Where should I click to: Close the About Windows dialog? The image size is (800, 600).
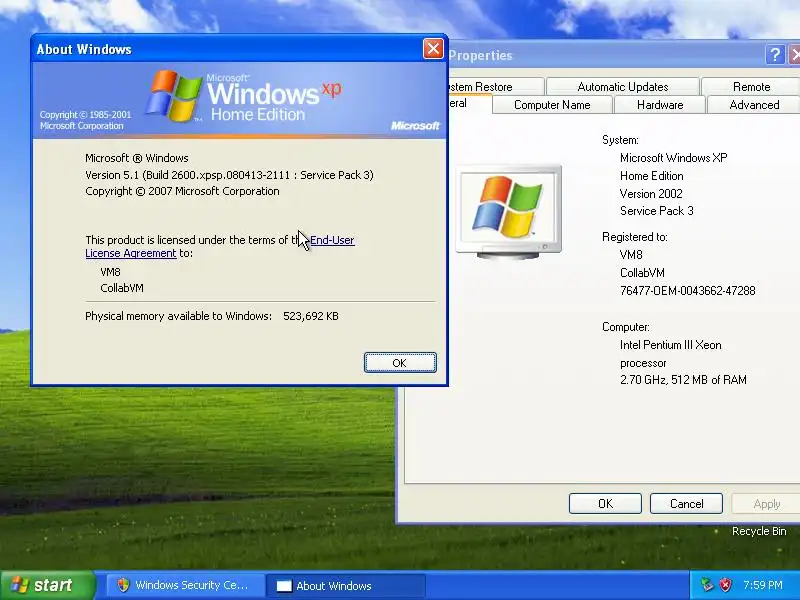pos(433,49)
